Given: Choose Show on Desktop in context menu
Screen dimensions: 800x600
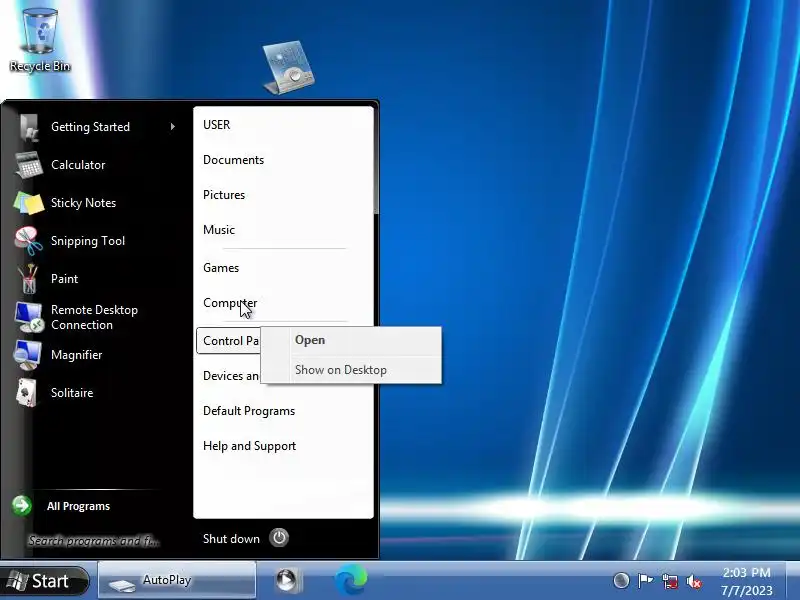Looking at the screenshot, I should (351, 370).
